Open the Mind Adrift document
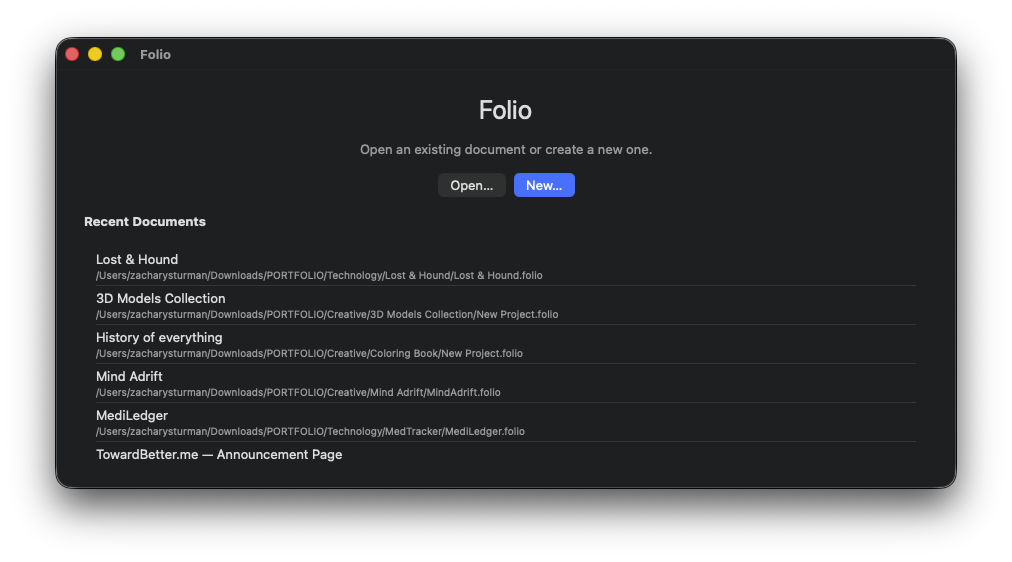 pos(129,376)
